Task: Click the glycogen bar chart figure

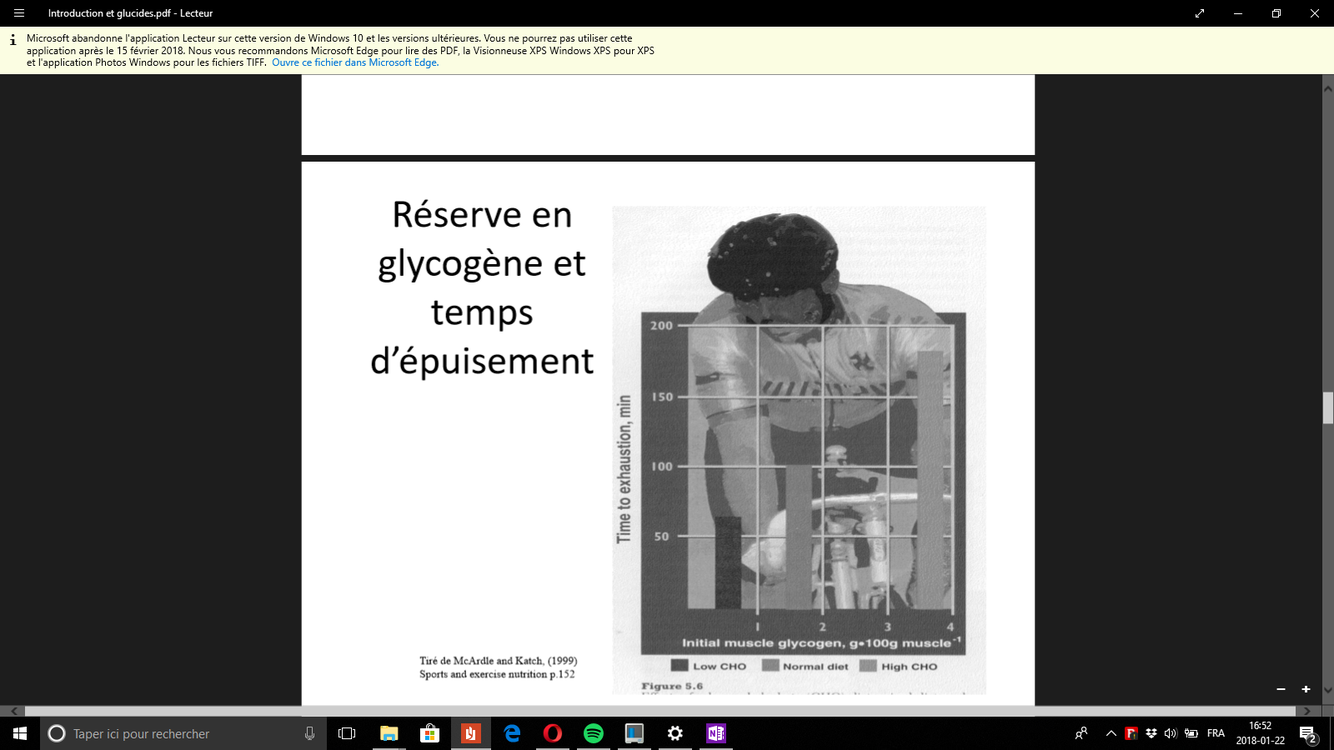Action: (799, 450)
